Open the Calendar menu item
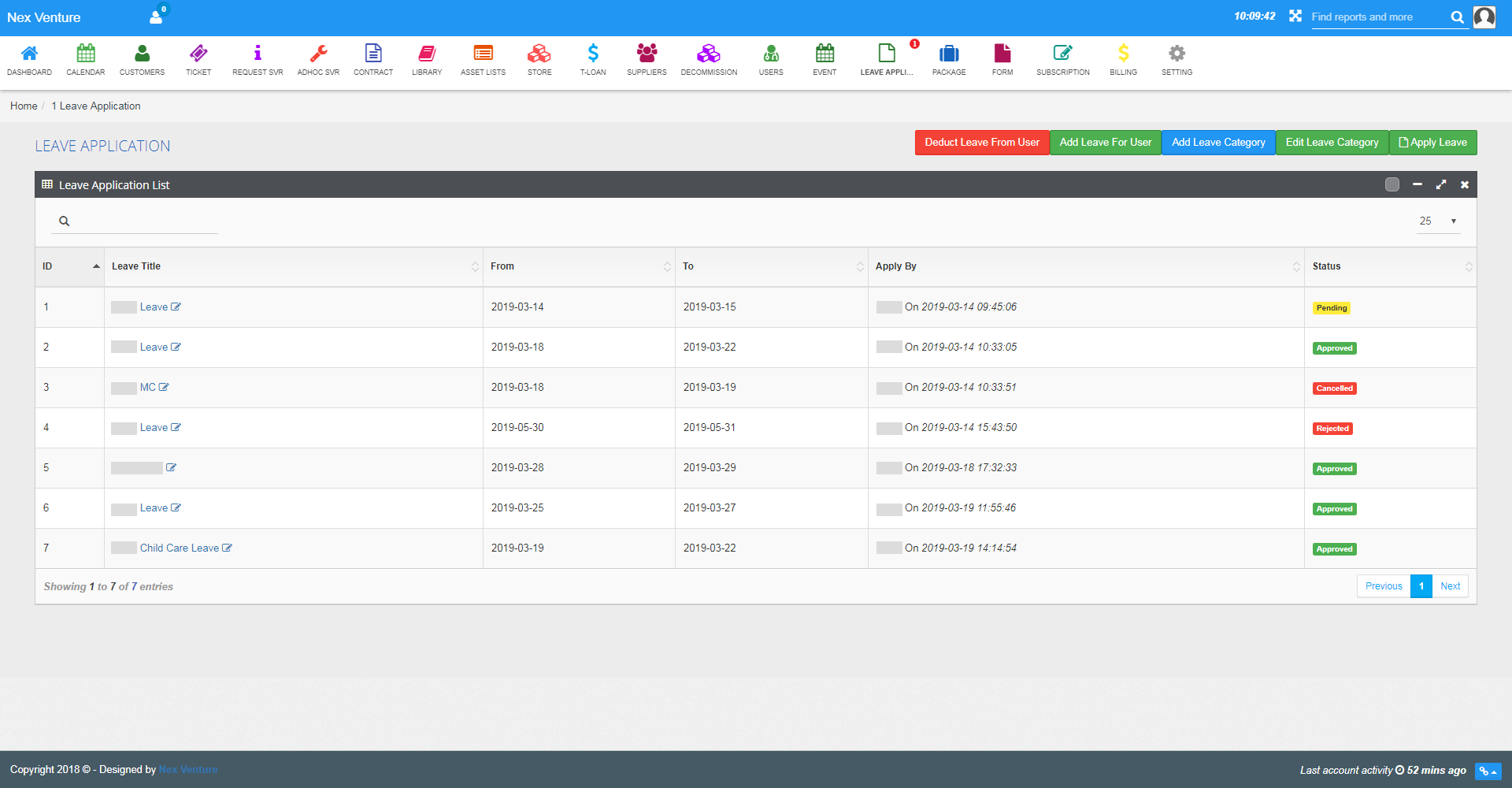This screenshot has height=788, width=1512. (x=86, y=60)
